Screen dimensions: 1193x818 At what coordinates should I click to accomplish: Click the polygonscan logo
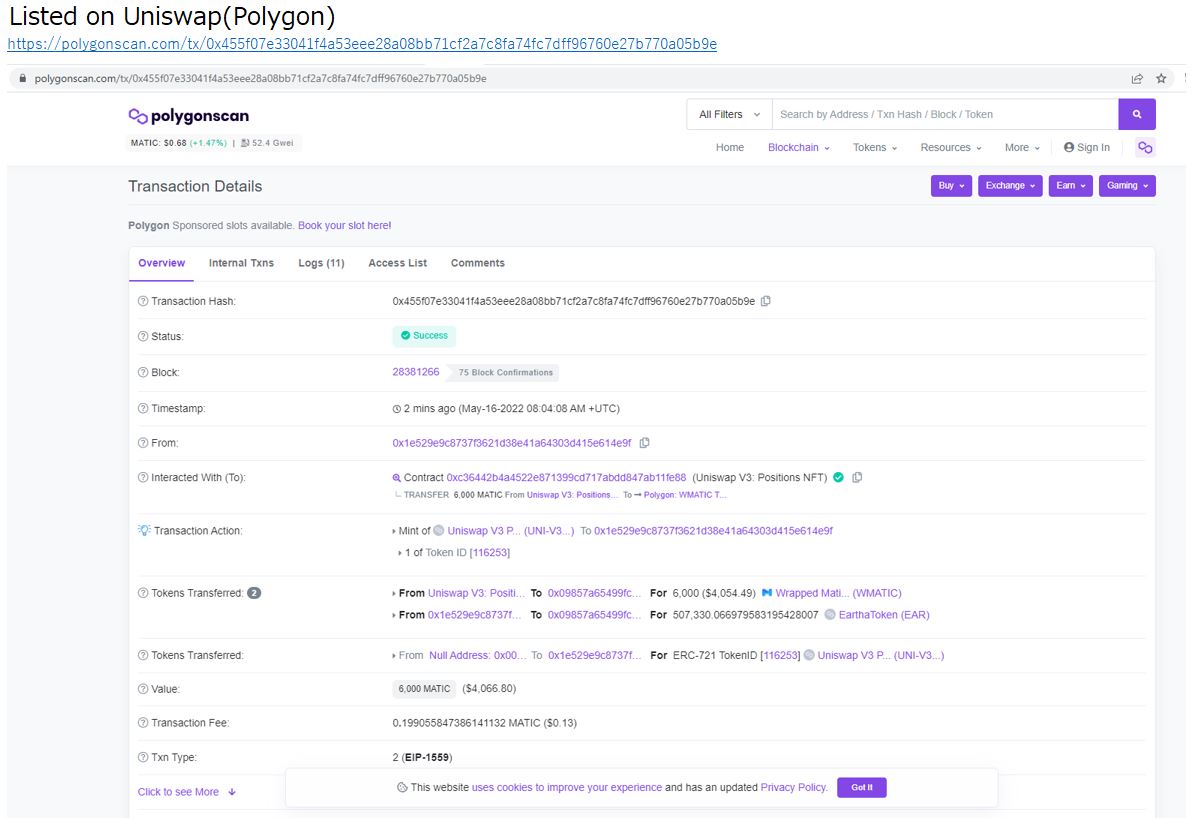[189, 116]
